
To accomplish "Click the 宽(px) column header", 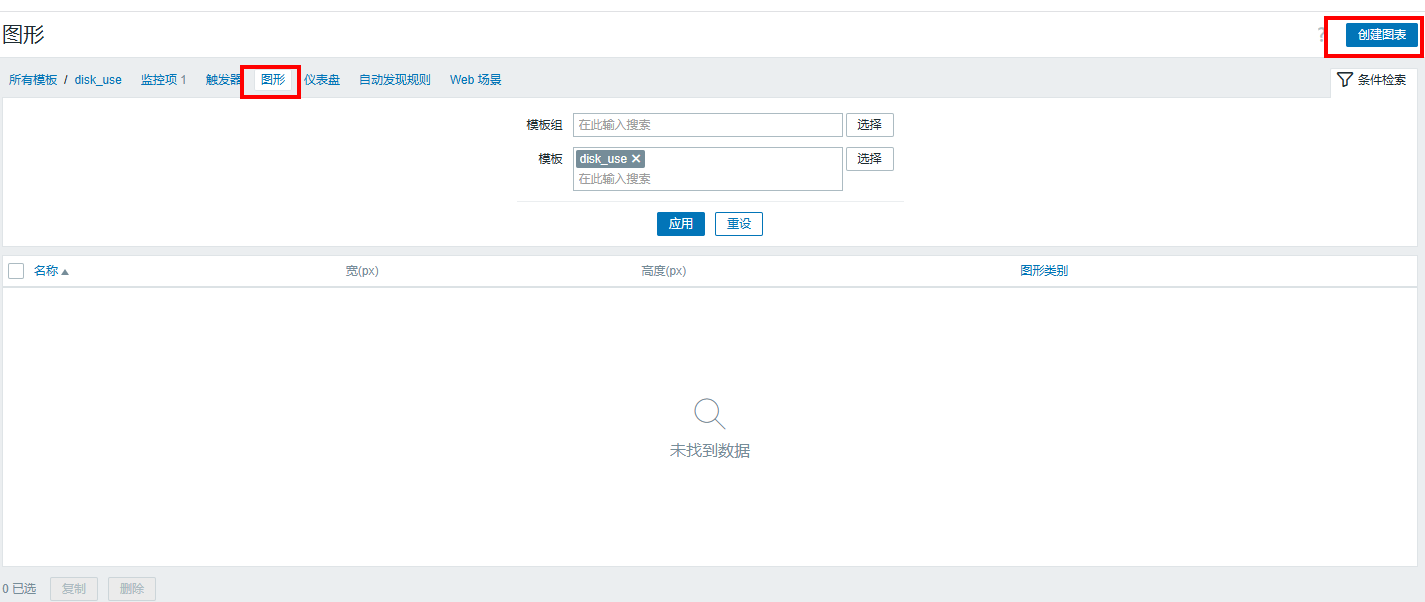I will pos(362,271).
